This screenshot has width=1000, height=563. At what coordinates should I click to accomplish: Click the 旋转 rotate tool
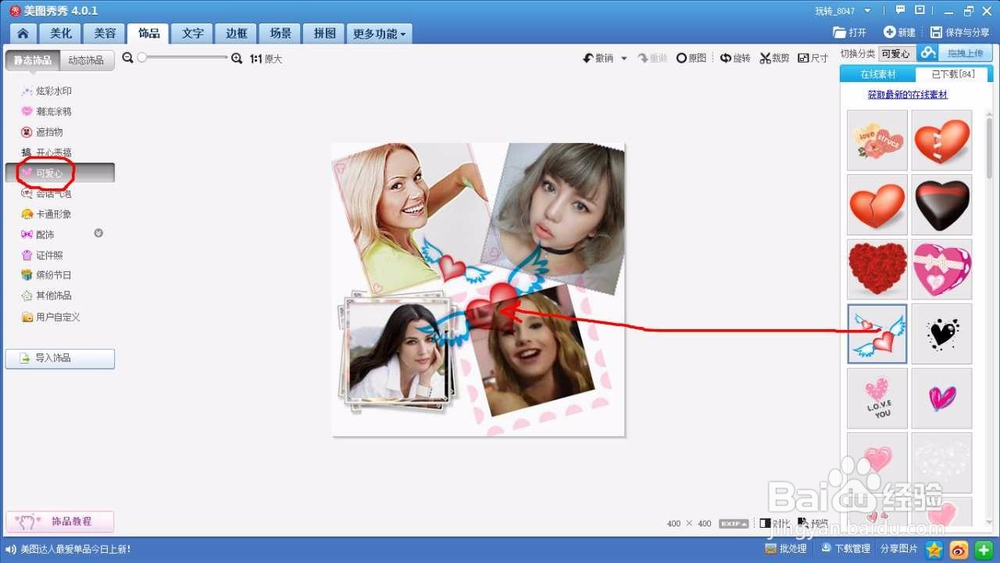[735, 58]
